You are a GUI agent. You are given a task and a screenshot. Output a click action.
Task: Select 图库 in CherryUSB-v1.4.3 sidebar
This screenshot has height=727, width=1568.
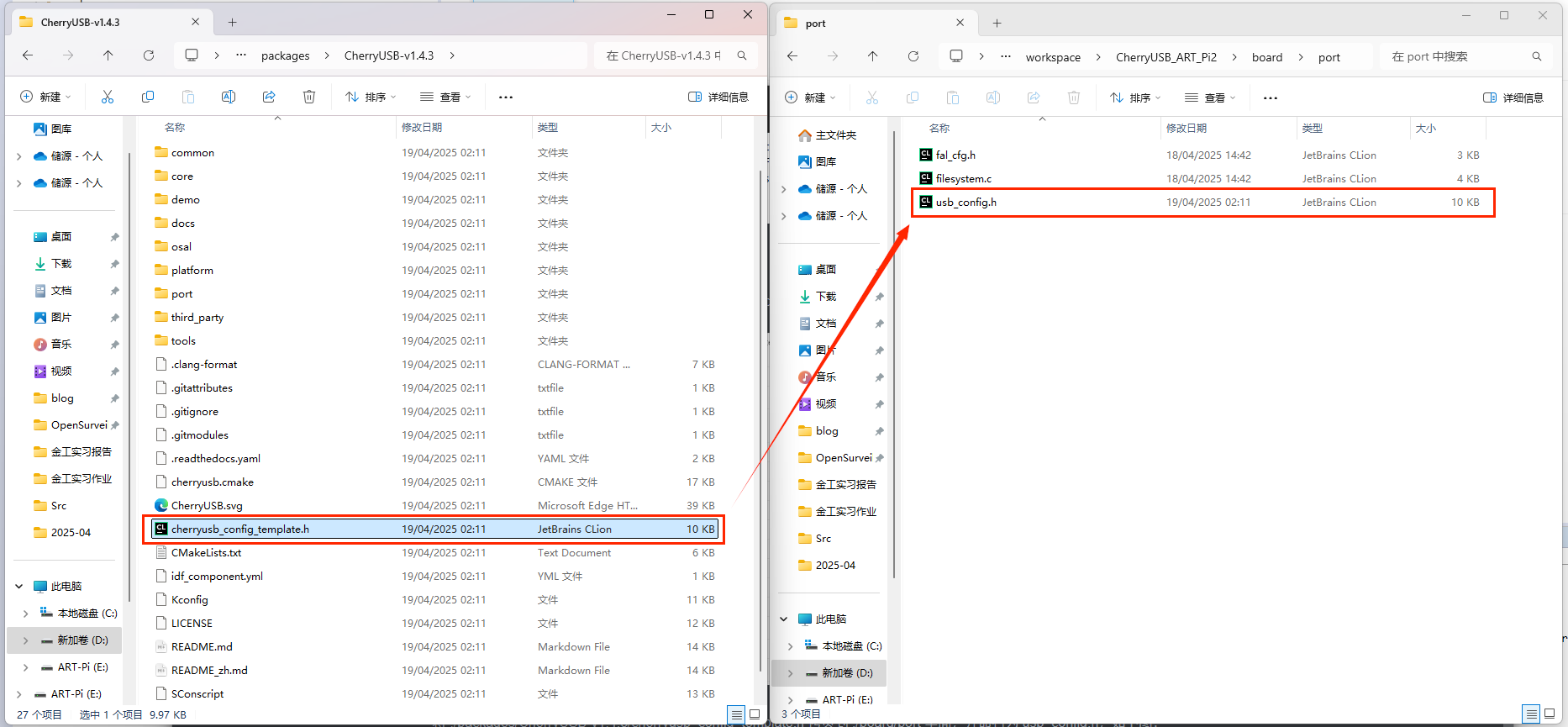(x=53, y=129)
